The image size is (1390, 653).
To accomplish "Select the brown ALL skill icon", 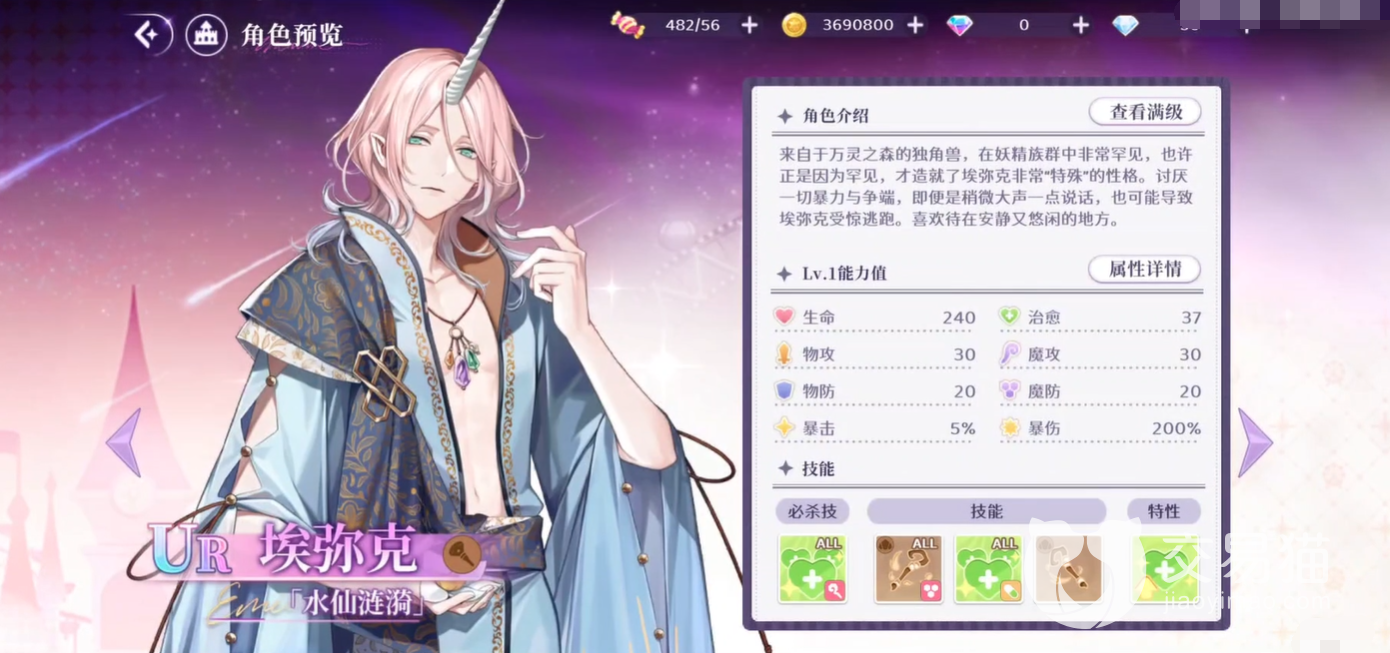I will 909,569.
